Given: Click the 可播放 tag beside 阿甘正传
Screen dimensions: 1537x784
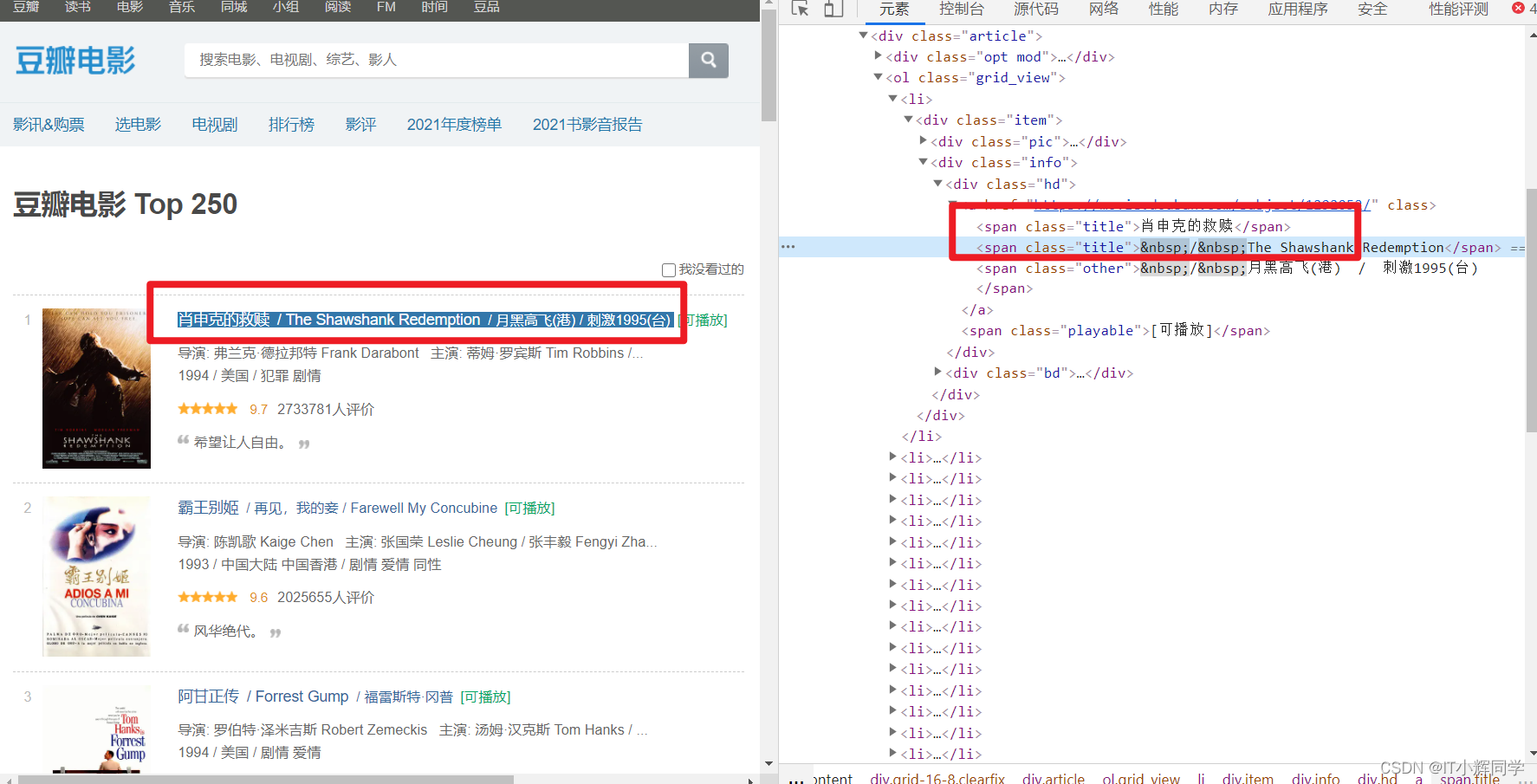Looking at the screenshot, I should click(485, 697).
